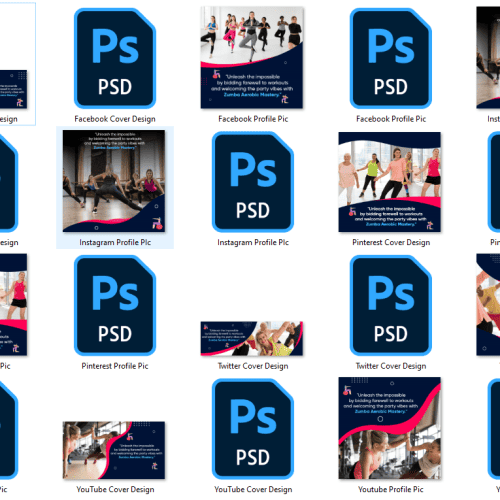Click the 'Youtube Profile Pic' file name
Viewport: 500px width, 500px height.
(391, 489)
